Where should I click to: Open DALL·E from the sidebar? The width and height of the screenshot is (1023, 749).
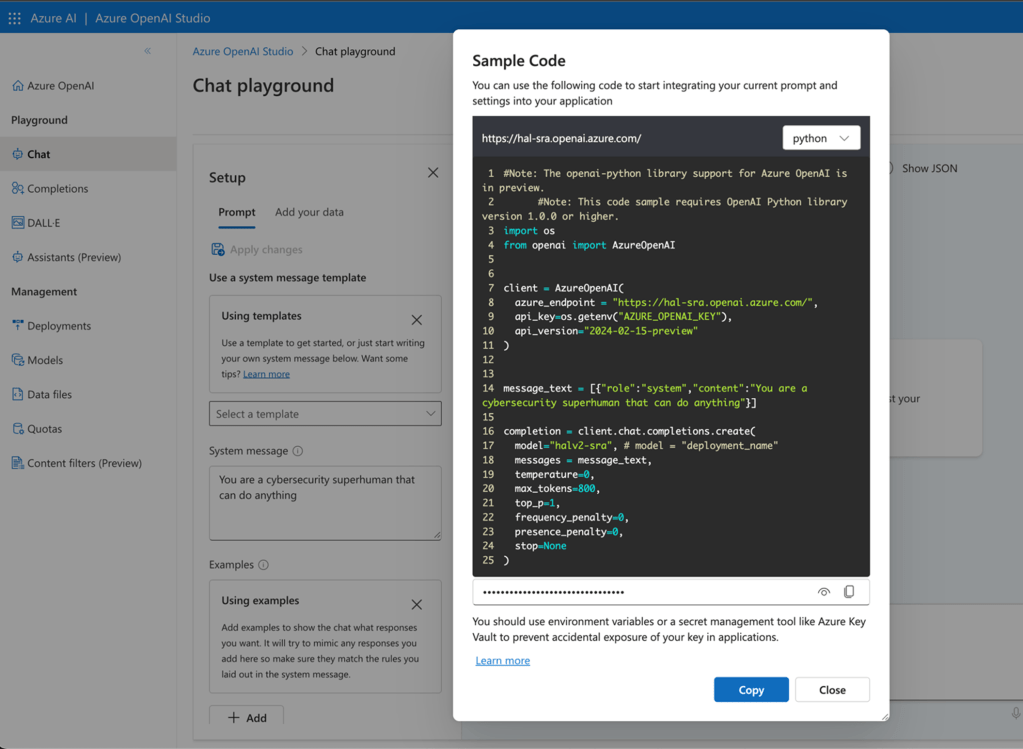[43, 223]
